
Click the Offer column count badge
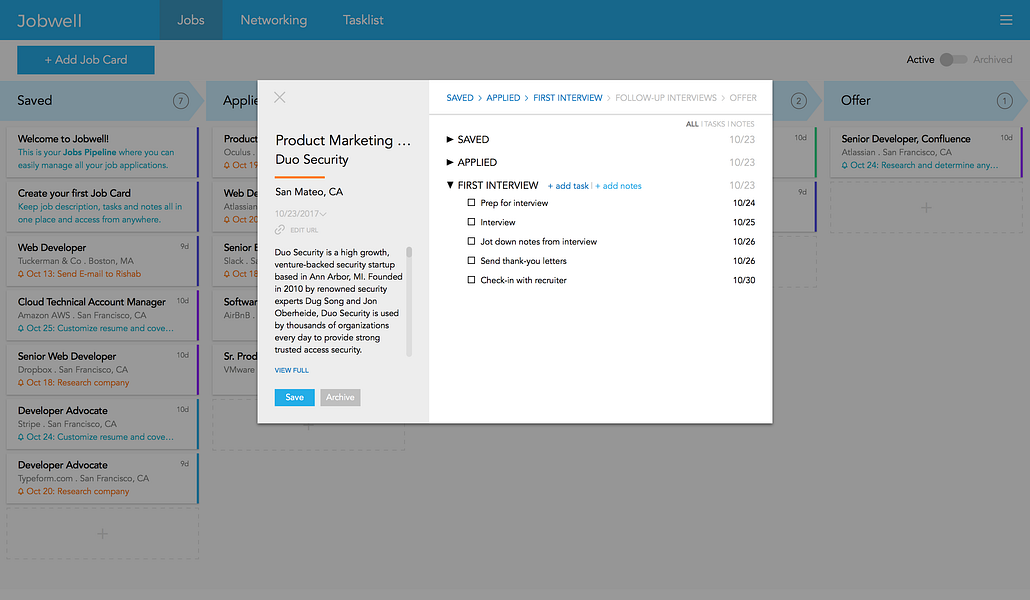click(1004, 101)
